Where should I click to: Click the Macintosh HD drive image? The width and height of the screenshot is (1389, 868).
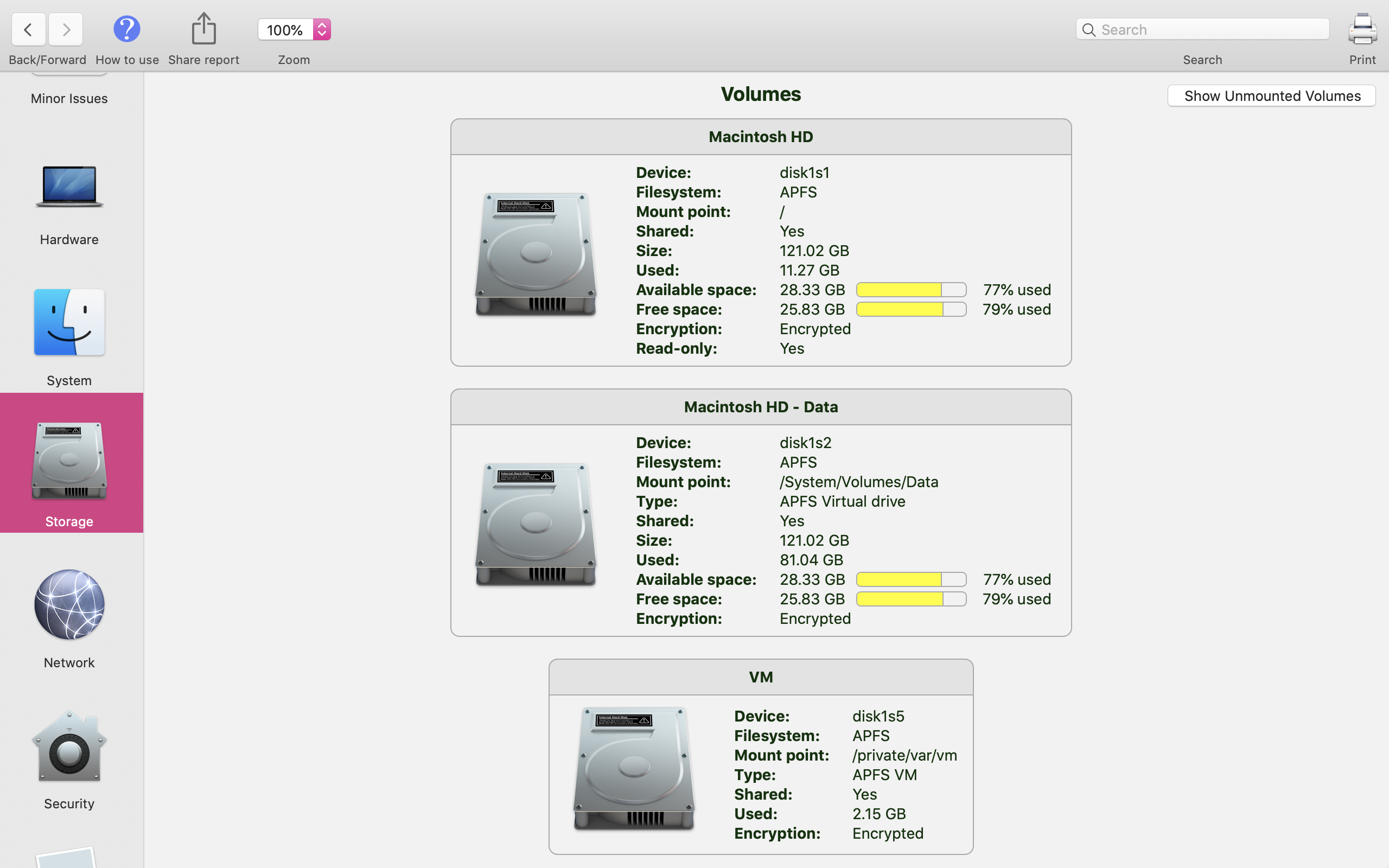pos(536,254)
